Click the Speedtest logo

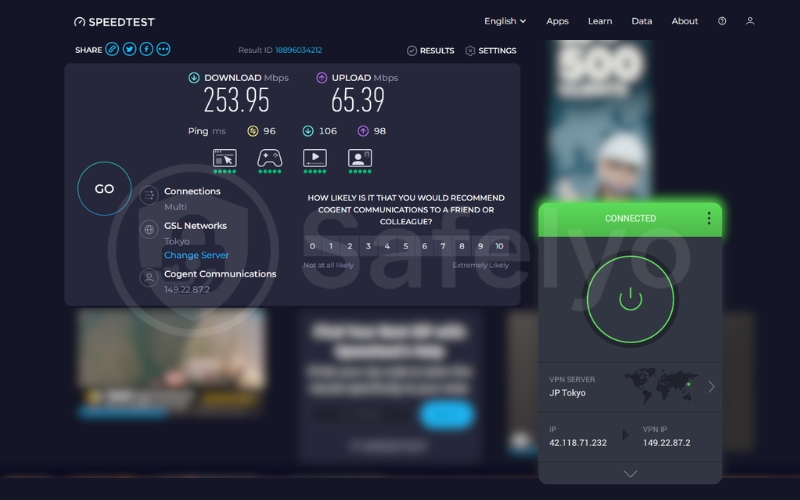click(x=114, y=21)
